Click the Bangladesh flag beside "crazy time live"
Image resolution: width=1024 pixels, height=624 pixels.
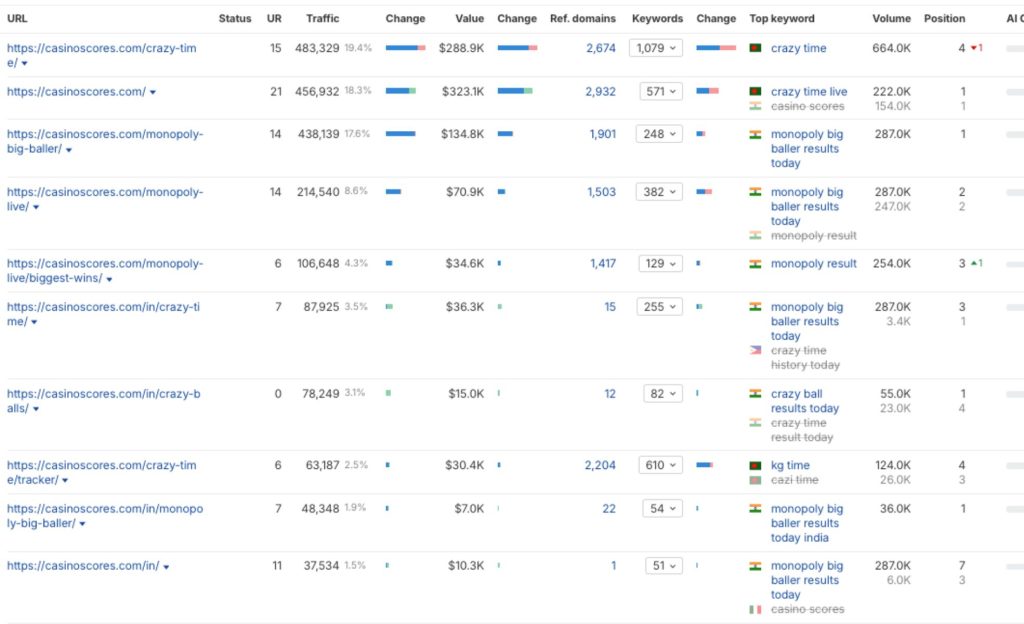pos(755,92)
